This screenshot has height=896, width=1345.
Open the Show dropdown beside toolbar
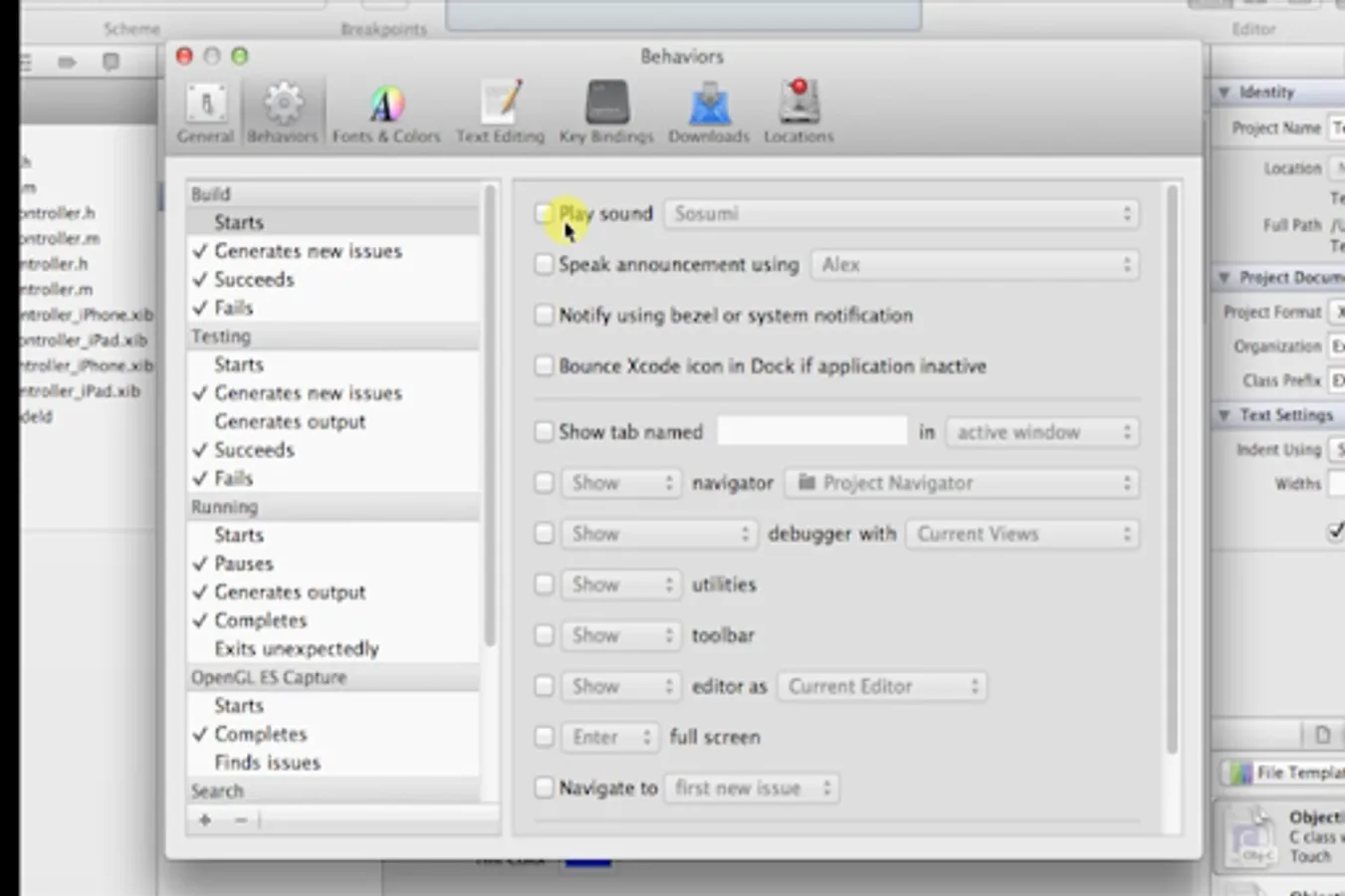pyautogui.click(x=622, y=635)
